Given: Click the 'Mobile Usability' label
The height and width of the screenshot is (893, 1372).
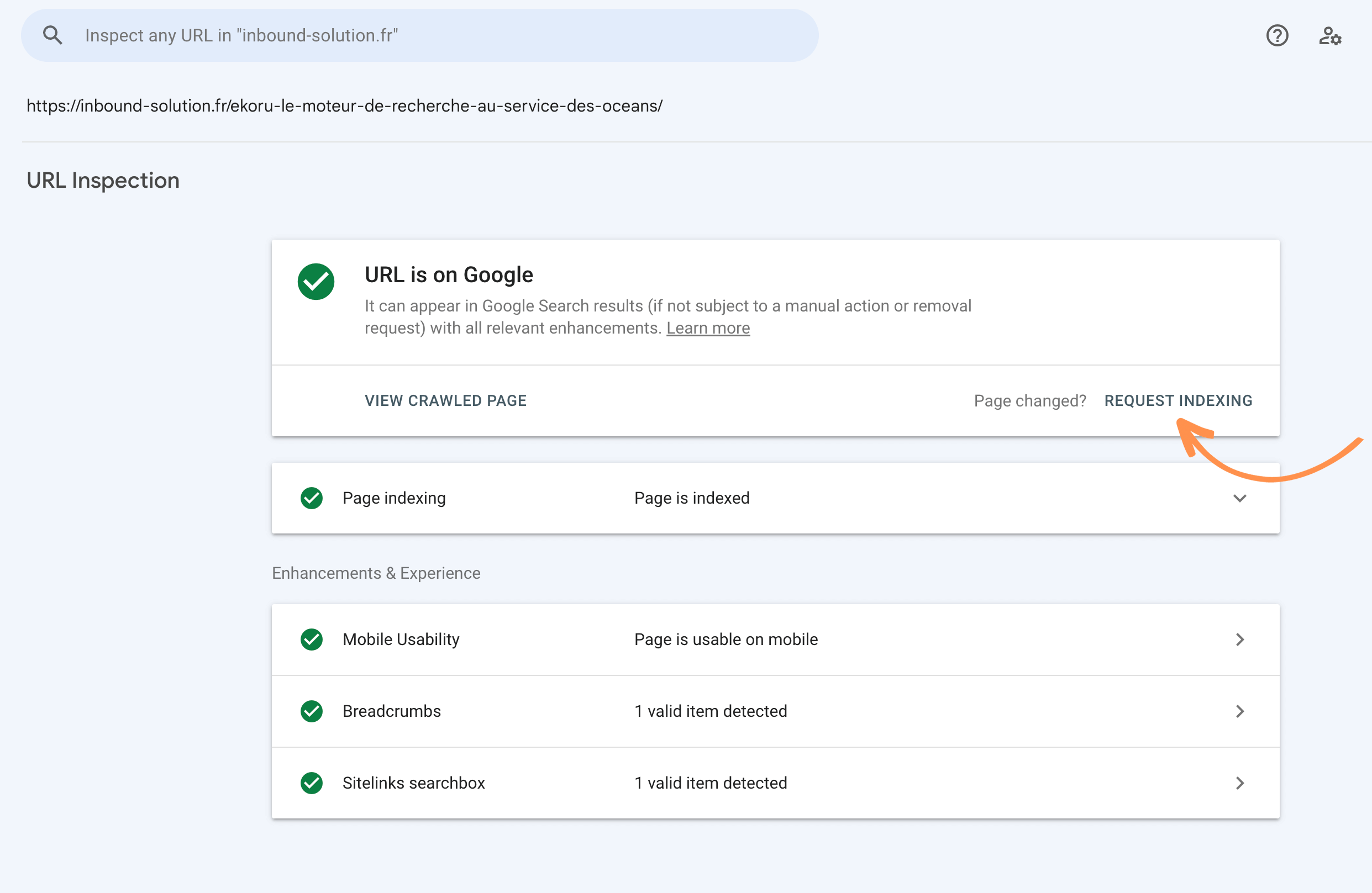Looking at the screenshot, I should click(x=401, y=640).
